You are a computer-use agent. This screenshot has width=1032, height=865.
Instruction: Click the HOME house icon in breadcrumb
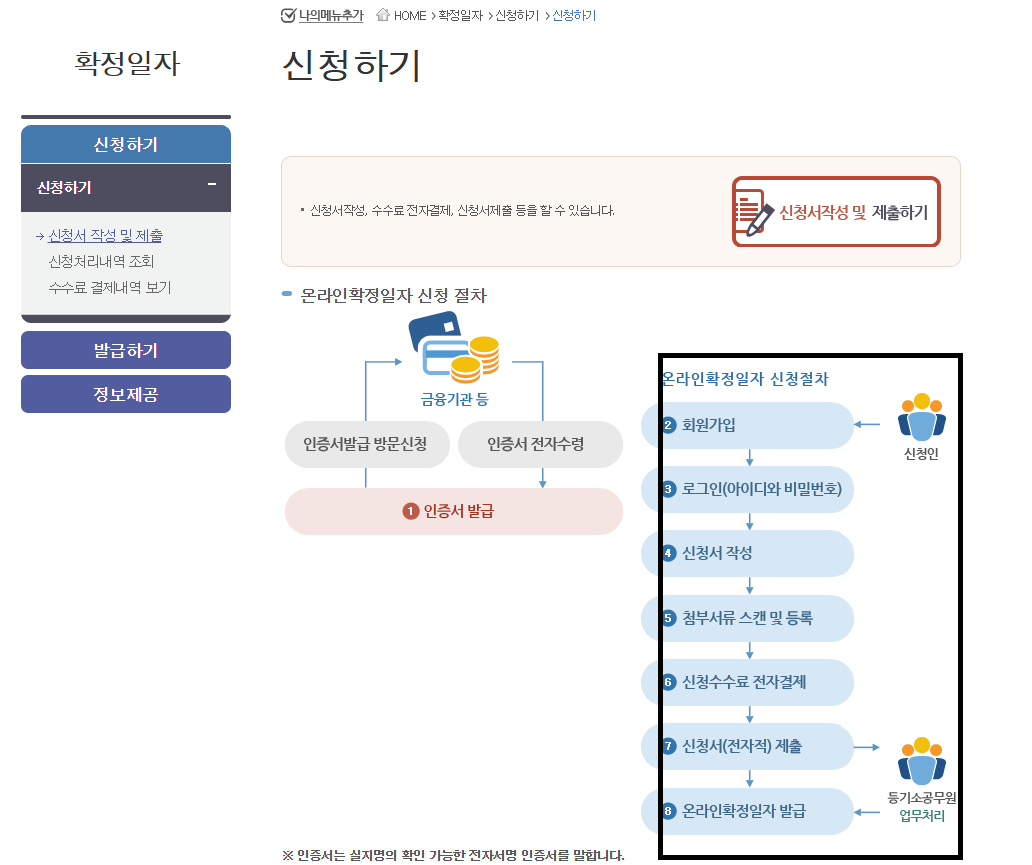(x=382, y=14)
